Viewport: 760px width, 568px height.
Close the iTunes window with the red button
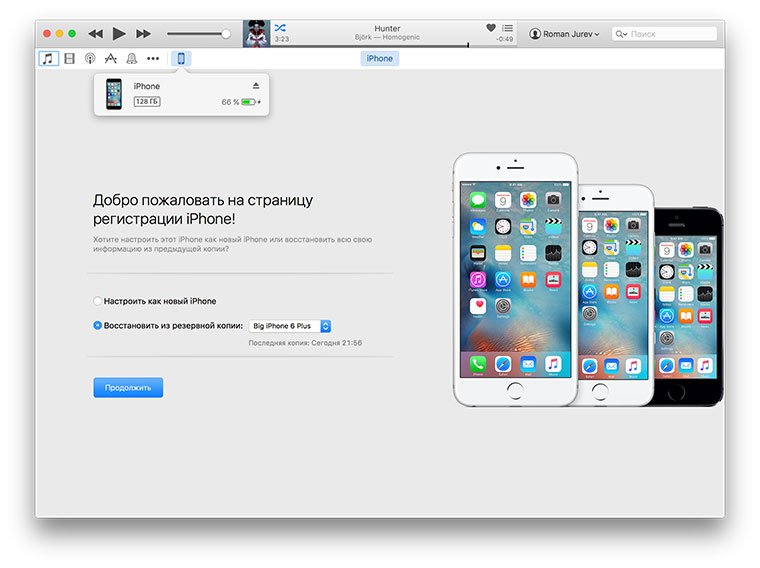[x=47, y=33]
